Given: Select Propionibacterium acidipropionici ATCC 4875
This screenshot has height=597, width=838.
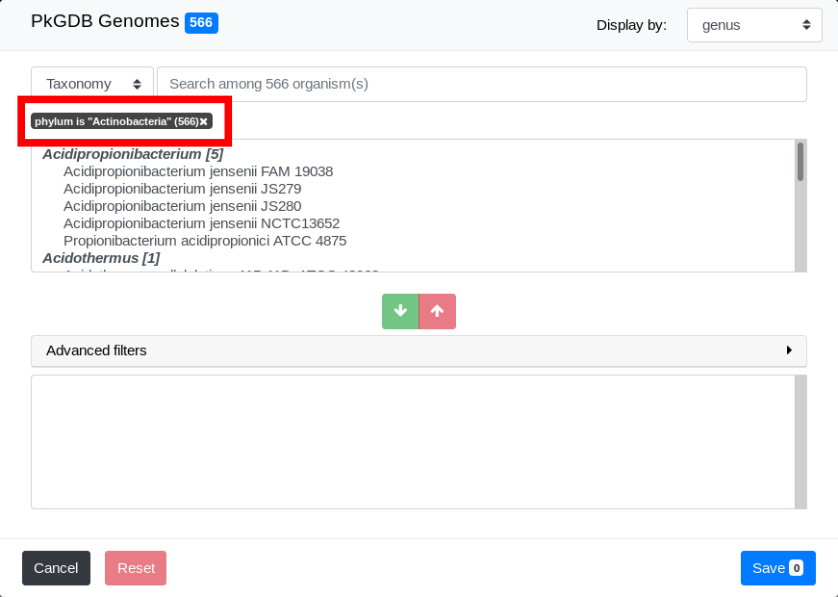Looking at the screenshot, I should (205, 241).
